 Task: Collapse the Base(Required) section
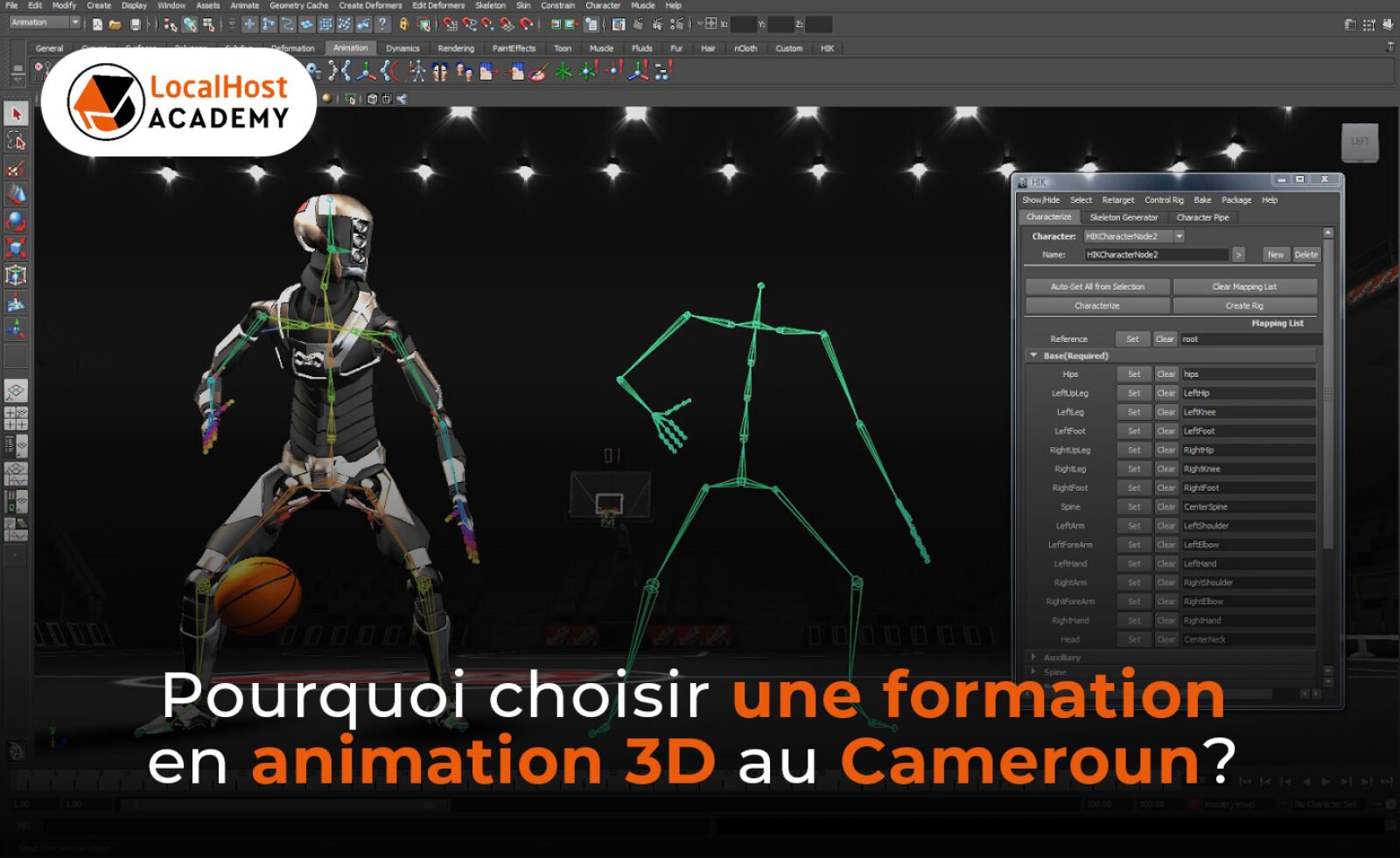pos(1033,356)
